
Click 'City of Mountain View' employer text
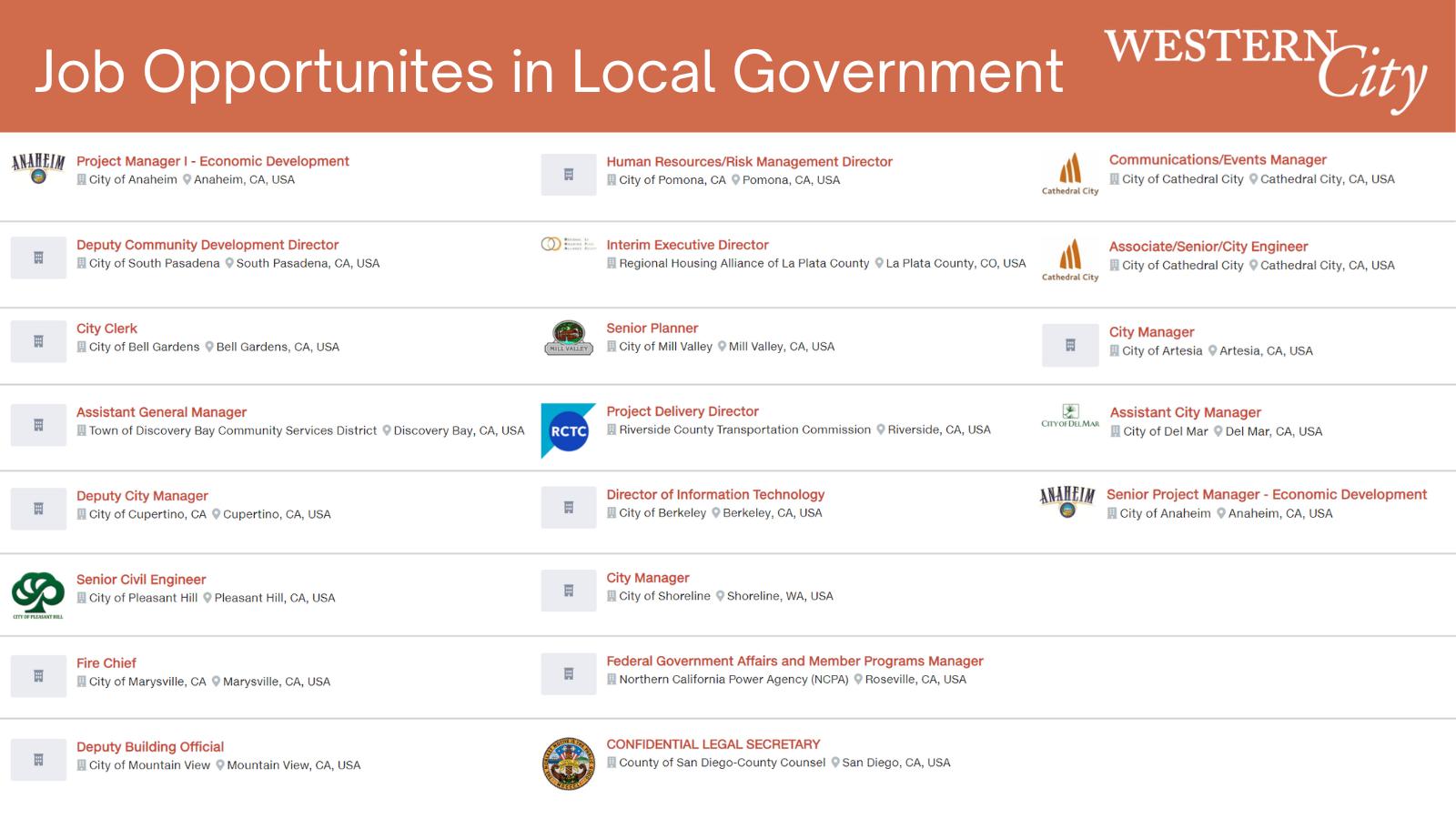(x=149, y=765)
